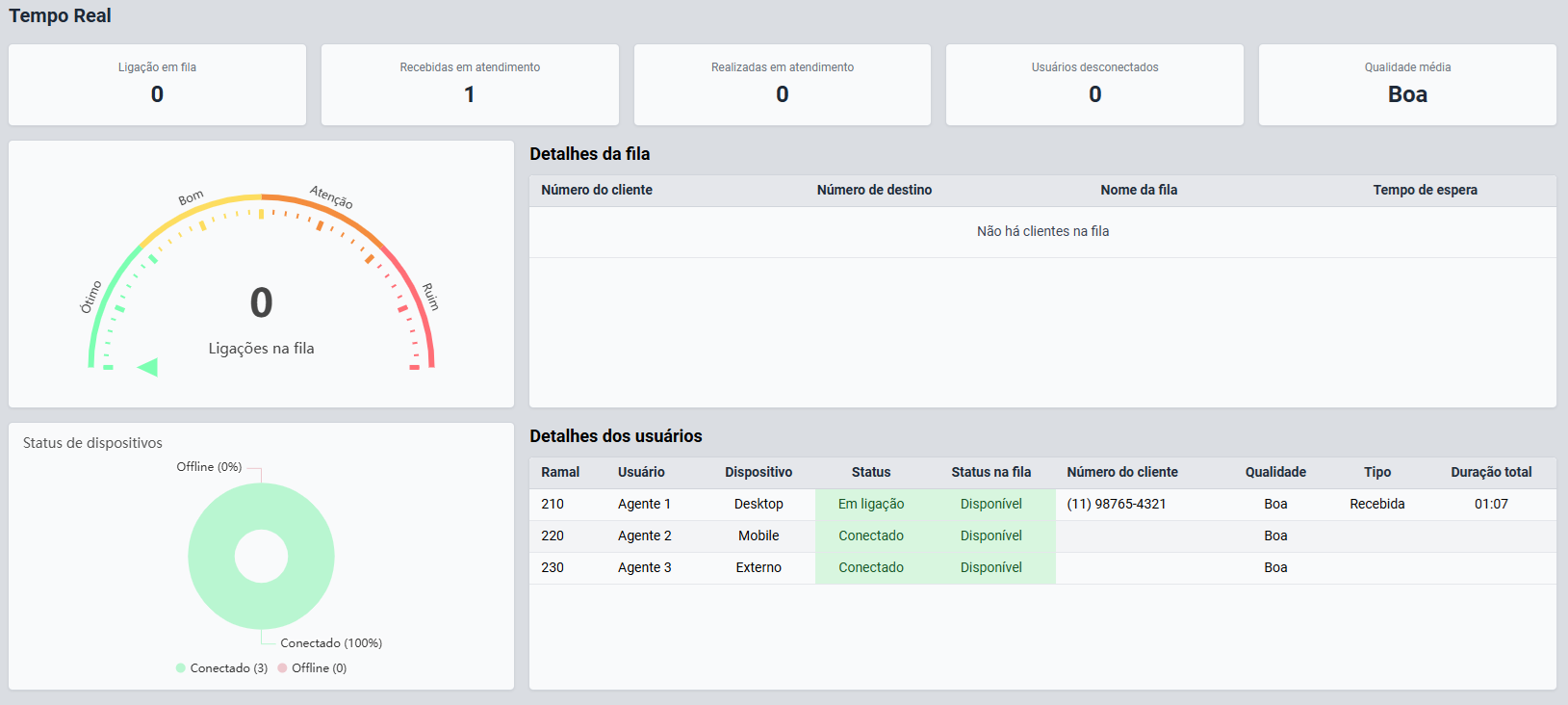Click the Tempo de espera column header
Image resolution: width=1568 pixels, height=705 pixels.
point(1425,190)
